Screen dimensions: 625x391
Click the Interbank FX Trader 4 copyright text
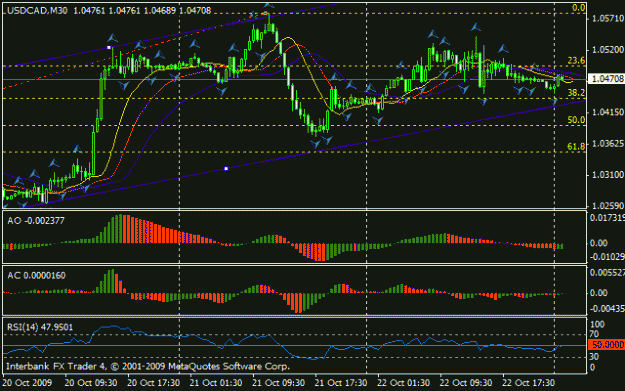coord(148,366)
